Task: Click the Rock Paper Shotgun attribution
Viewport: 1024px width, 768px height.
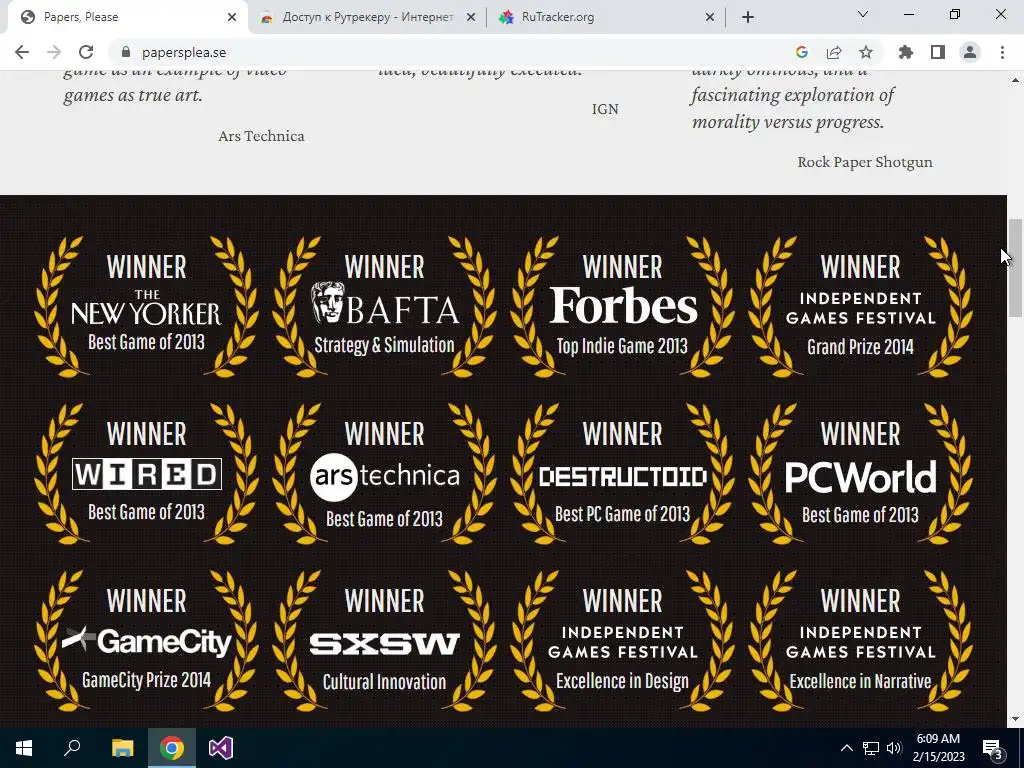Action: [865, 162]
